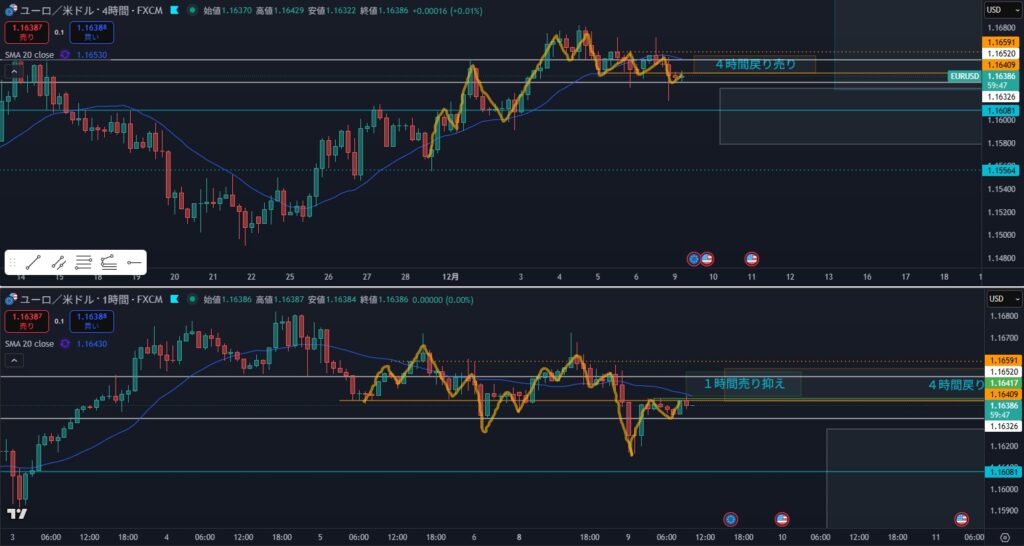Select the trend line tool in floating toolbar
The image size is (1024, 546).
pyautogui.click(x=34, y=262)
